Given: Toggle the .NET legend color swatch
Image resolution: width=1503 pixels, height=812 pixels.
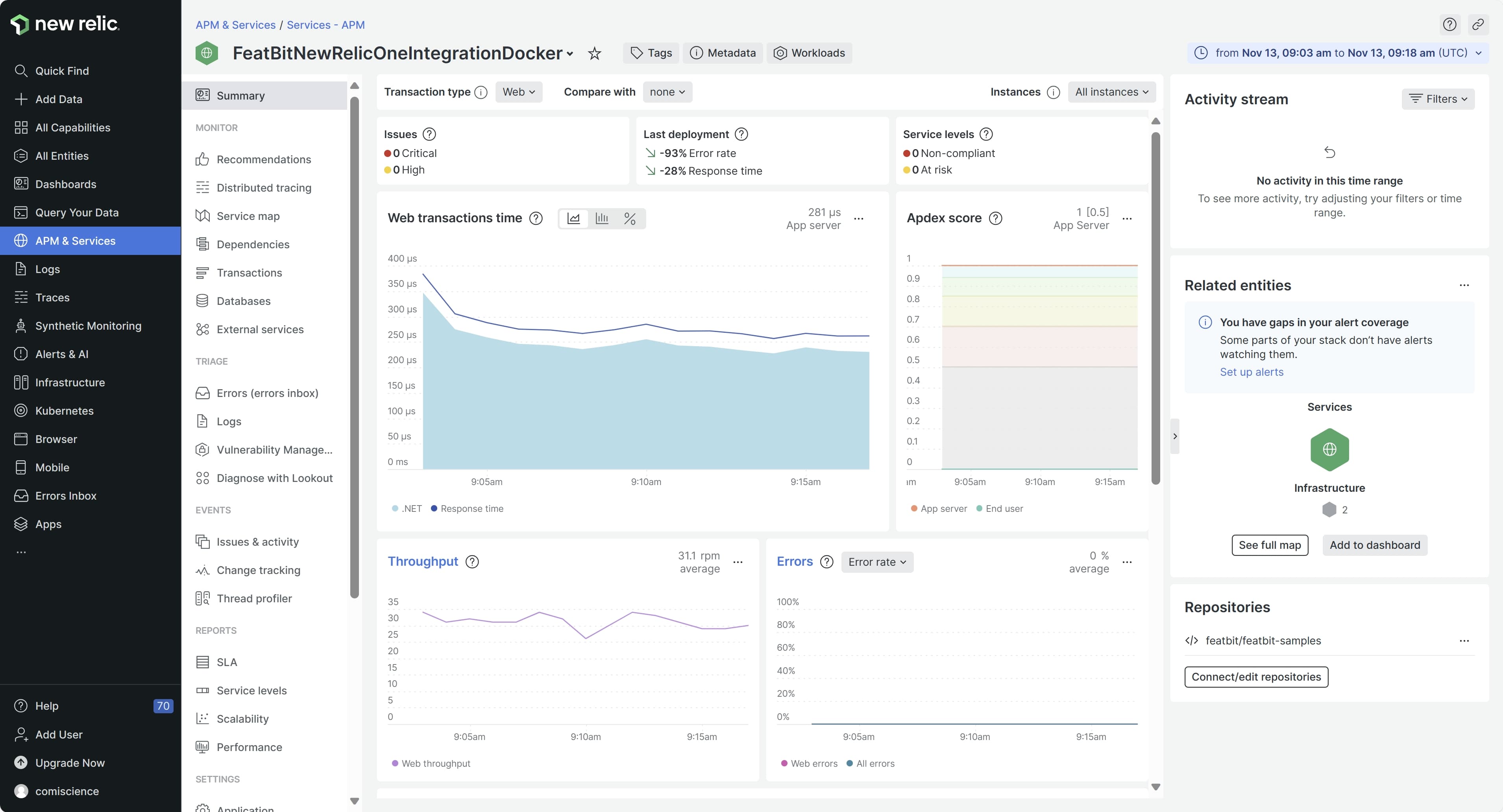Looking at the screenshot, I should coord(395,509).
